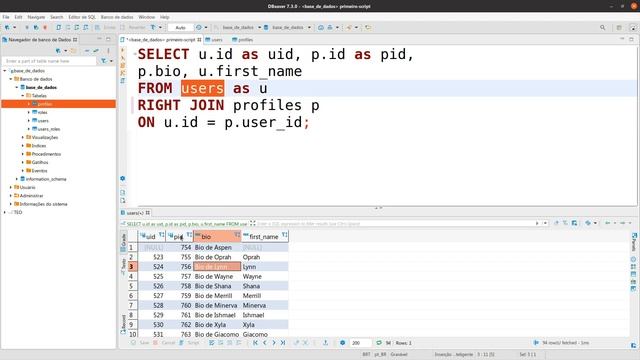The height and width of the screenshot is (360, 640).
Task: Collapse the Tabelas folder
Action: pyautogui.click(x=23, y=96)
